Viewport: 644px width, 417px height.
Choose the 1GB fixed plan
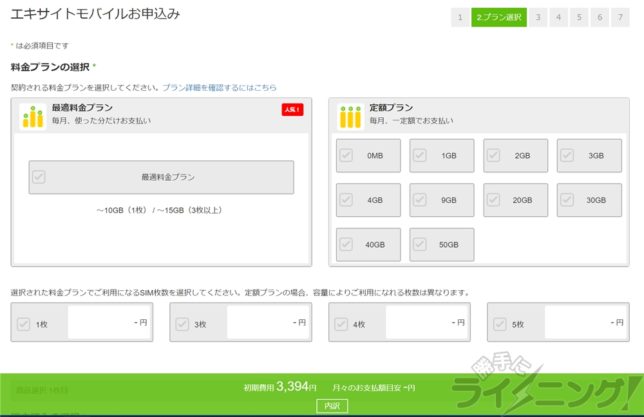(442, 155)
